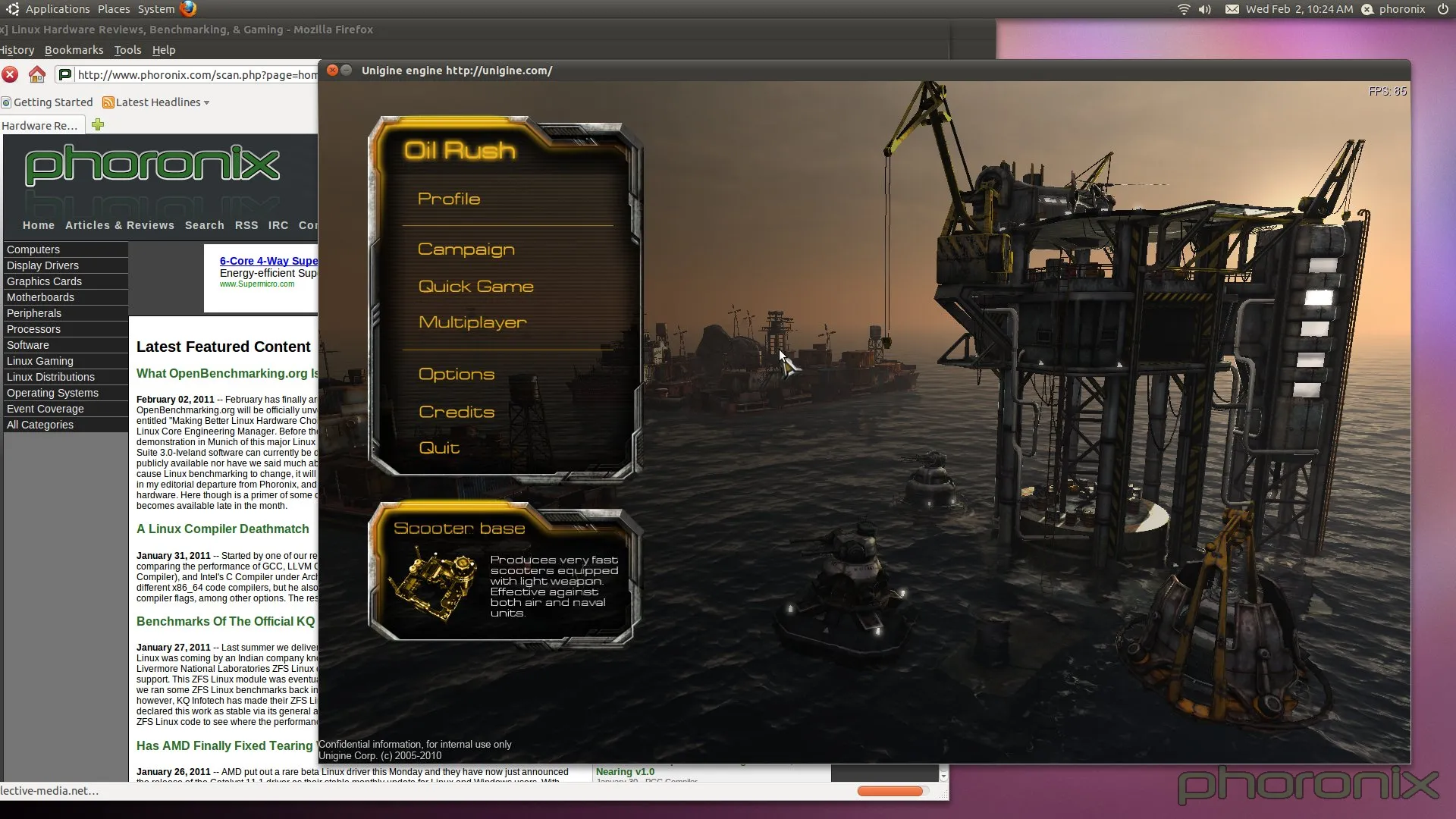This screenshot has height=819, width=1456.
Task: Open the Software category
Action: tap(66, 345)
